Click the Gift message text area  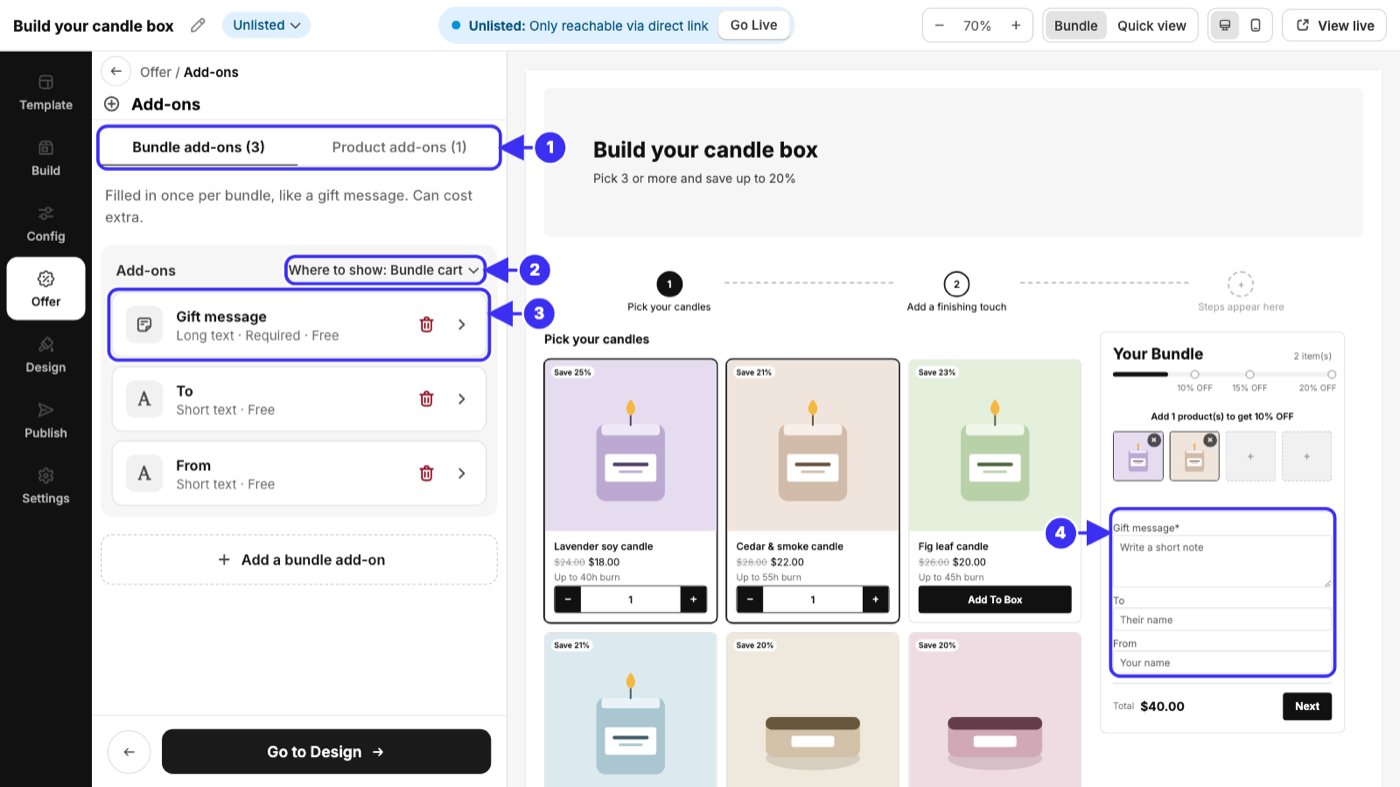click(x=1222, y=561)
